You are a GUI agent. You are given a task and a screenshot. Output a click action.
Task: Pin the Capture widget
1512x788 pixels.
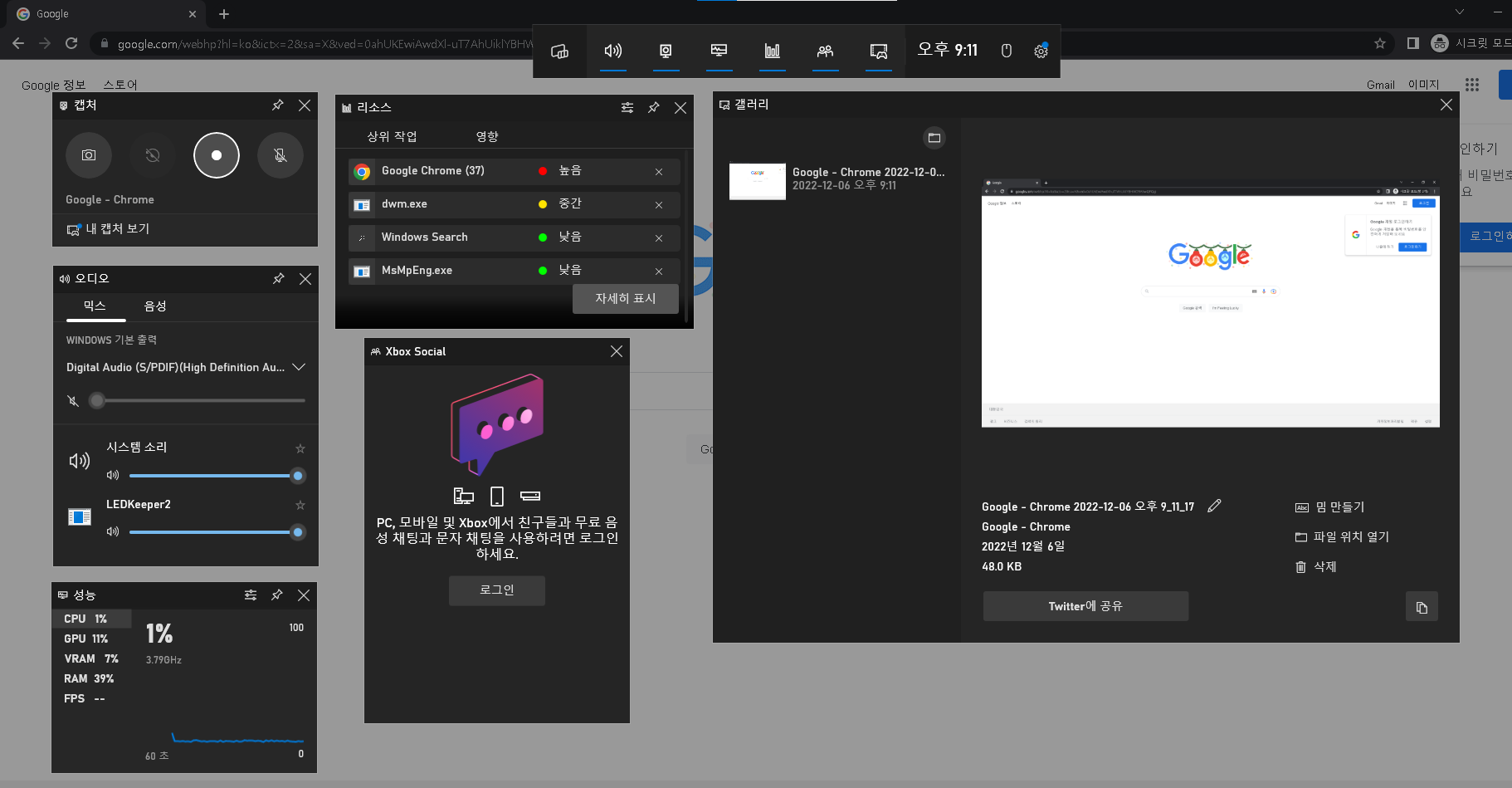coord(278,105)
